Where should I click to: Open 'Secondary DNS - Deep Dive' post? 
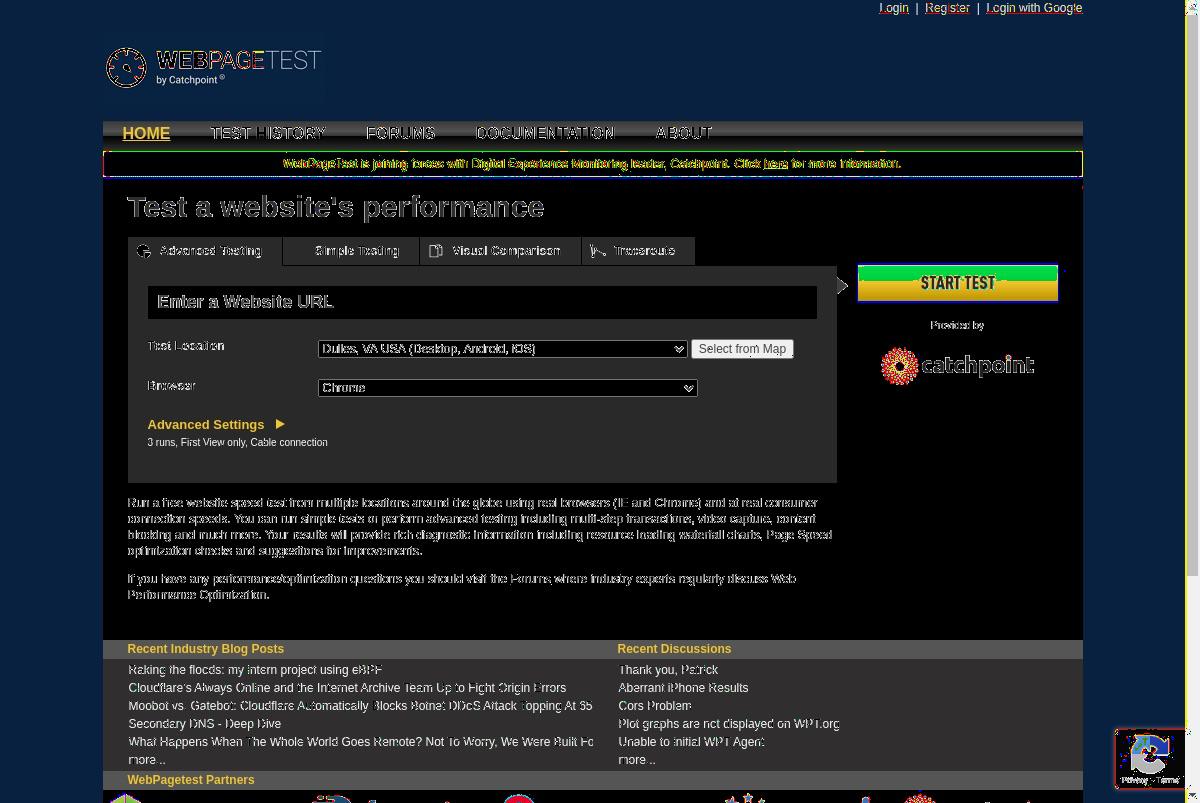205,724
